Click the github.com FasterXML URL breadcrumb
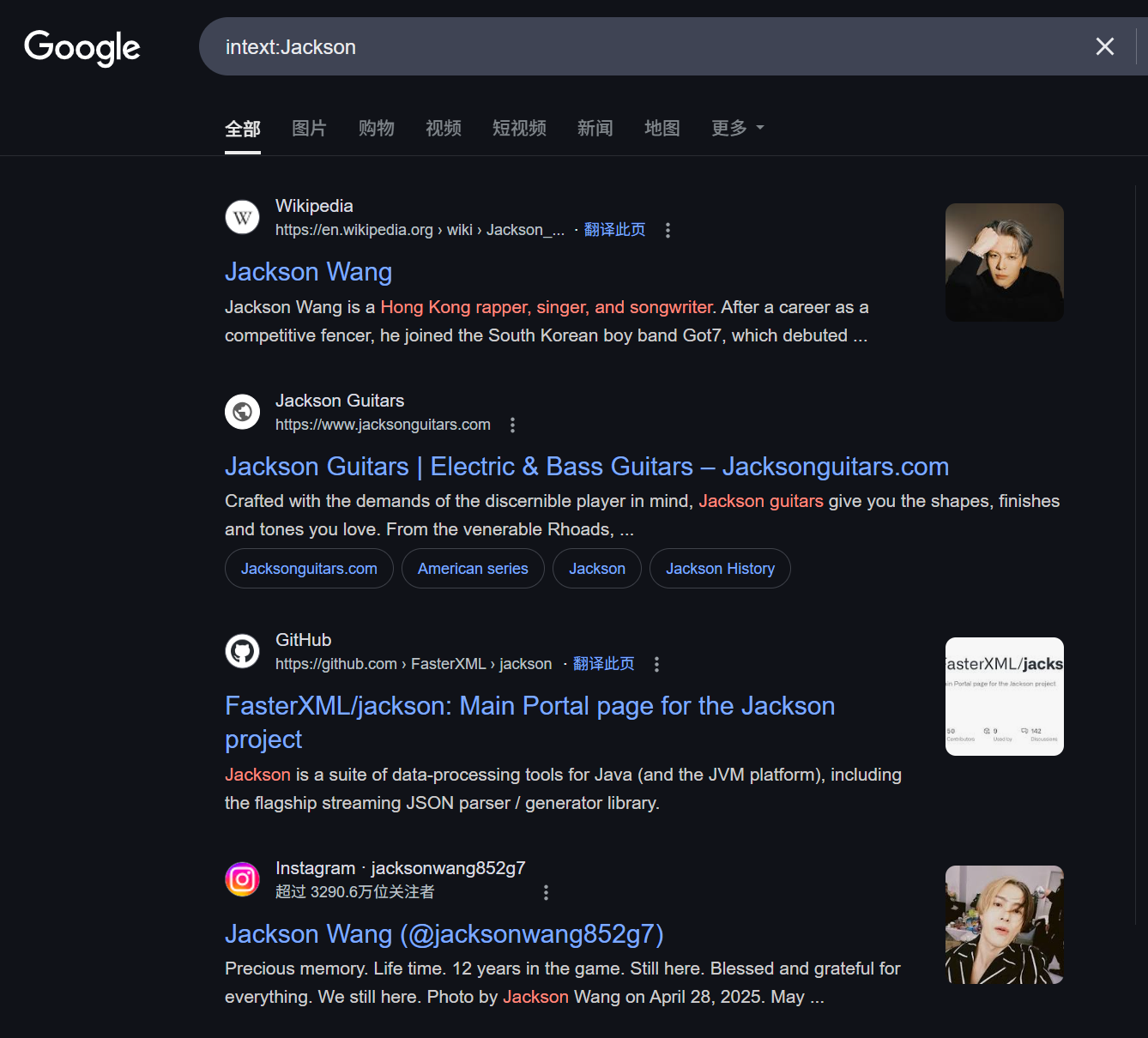 [414, 664]
